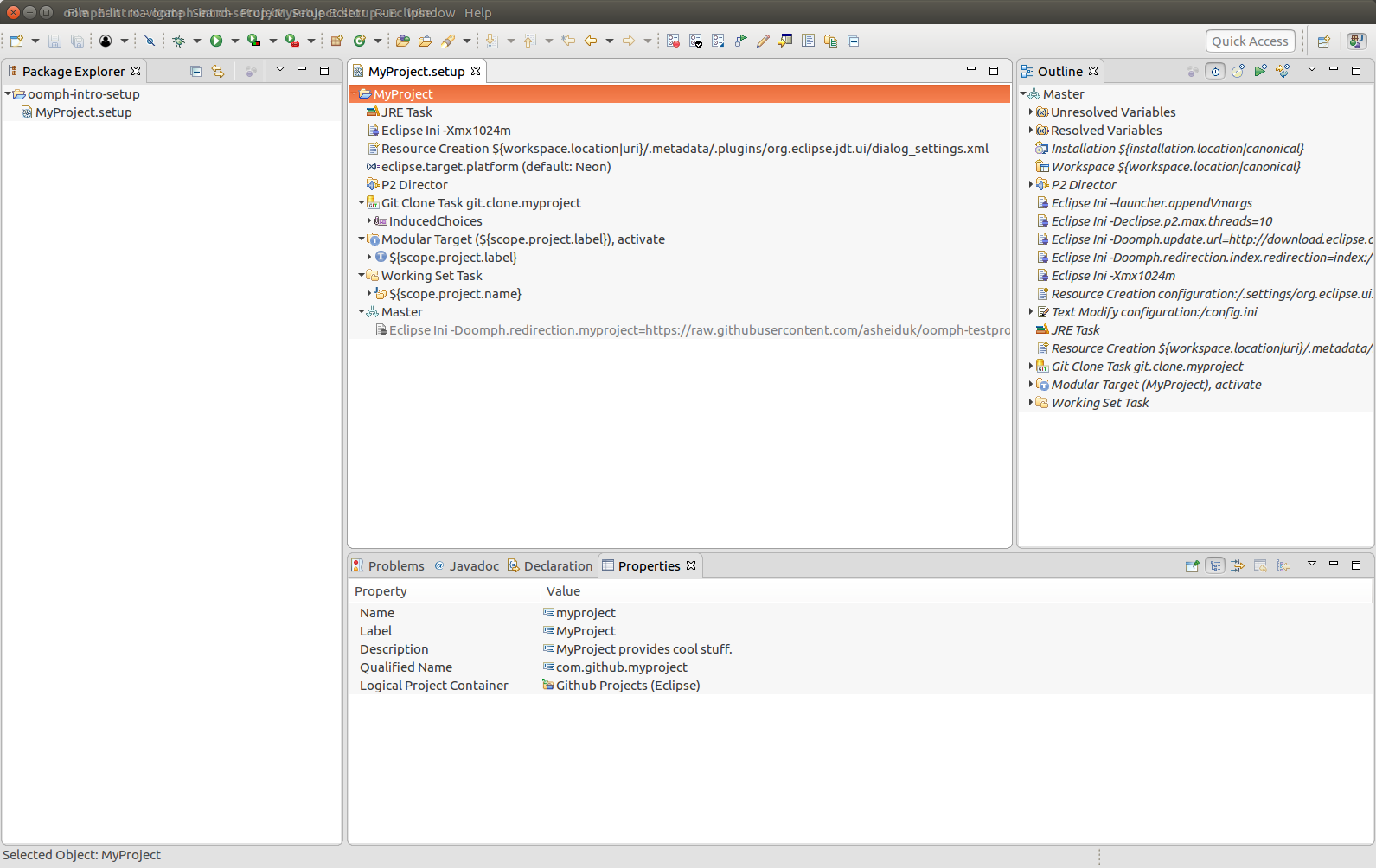Select the Outline view tab

1059,71
